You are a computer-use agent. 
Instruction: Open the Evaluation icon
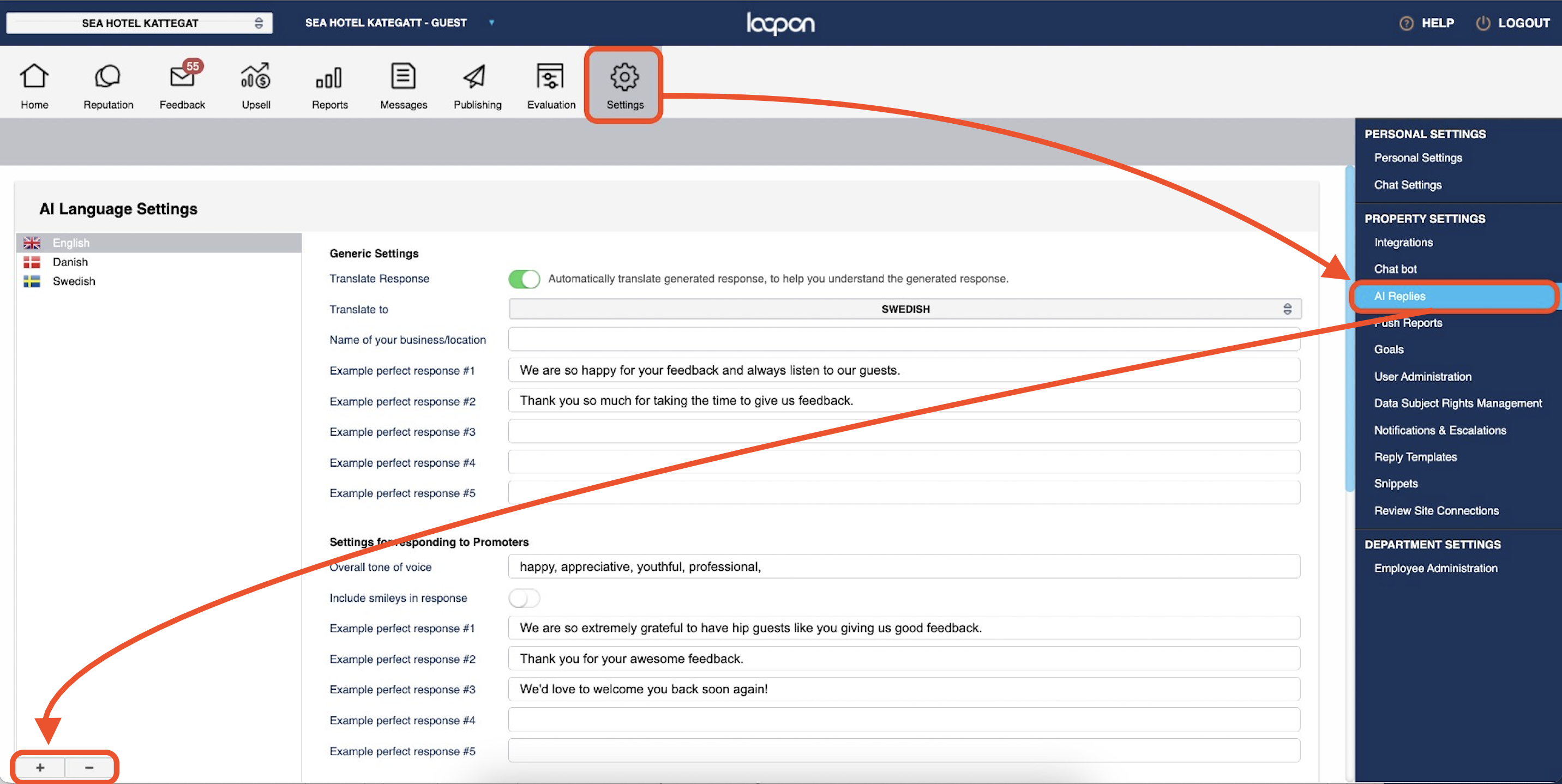click(x=551, y=77)
